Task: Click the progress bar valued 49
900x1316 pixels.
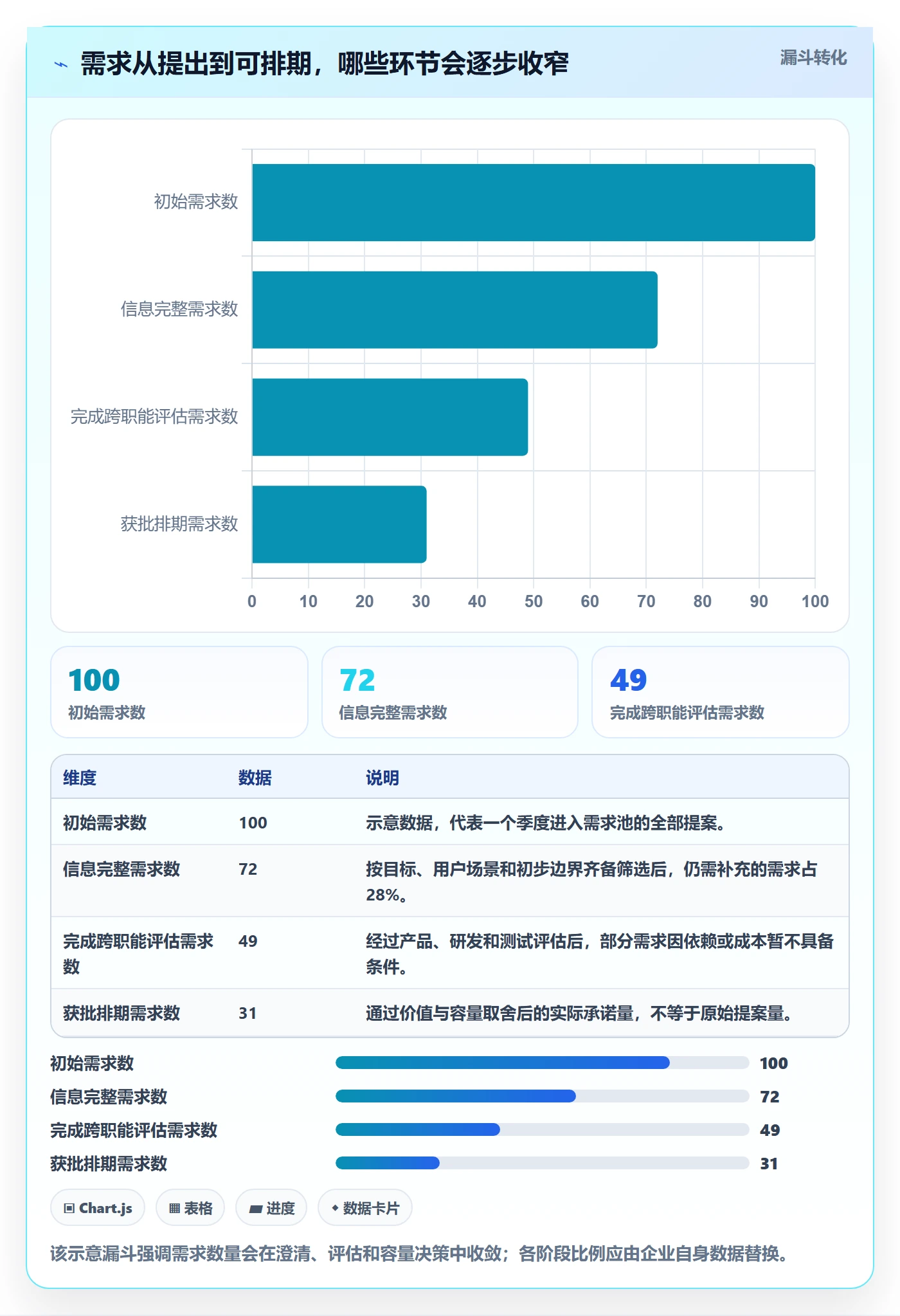Action: point(543,1129)
